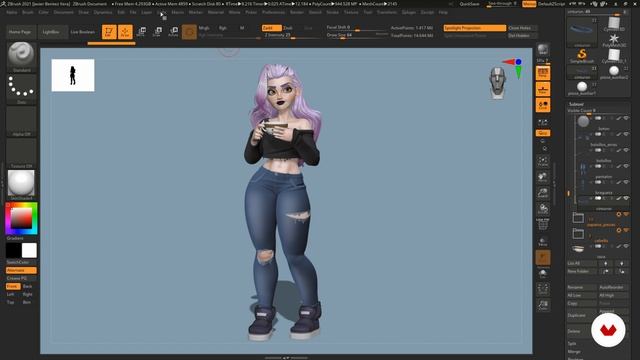Click QuickSave in the top bar
Image resolution: width=640 pixels, height=360 pixels.
(469, 4)
